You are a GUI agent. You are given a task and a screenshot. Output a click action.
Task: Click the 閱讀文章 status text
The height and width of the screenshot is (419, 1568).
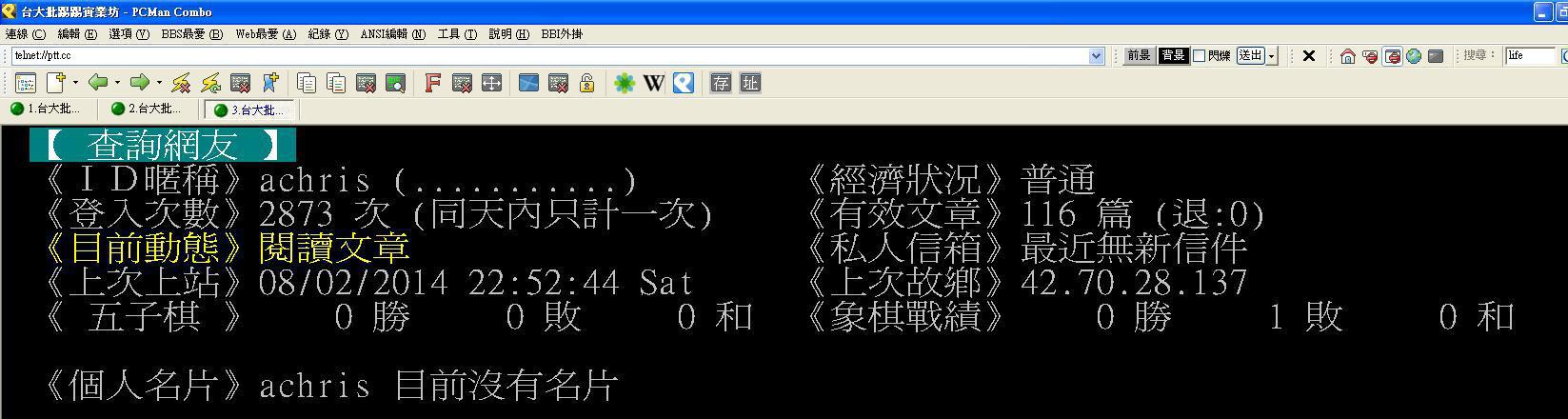click(334, 249)
